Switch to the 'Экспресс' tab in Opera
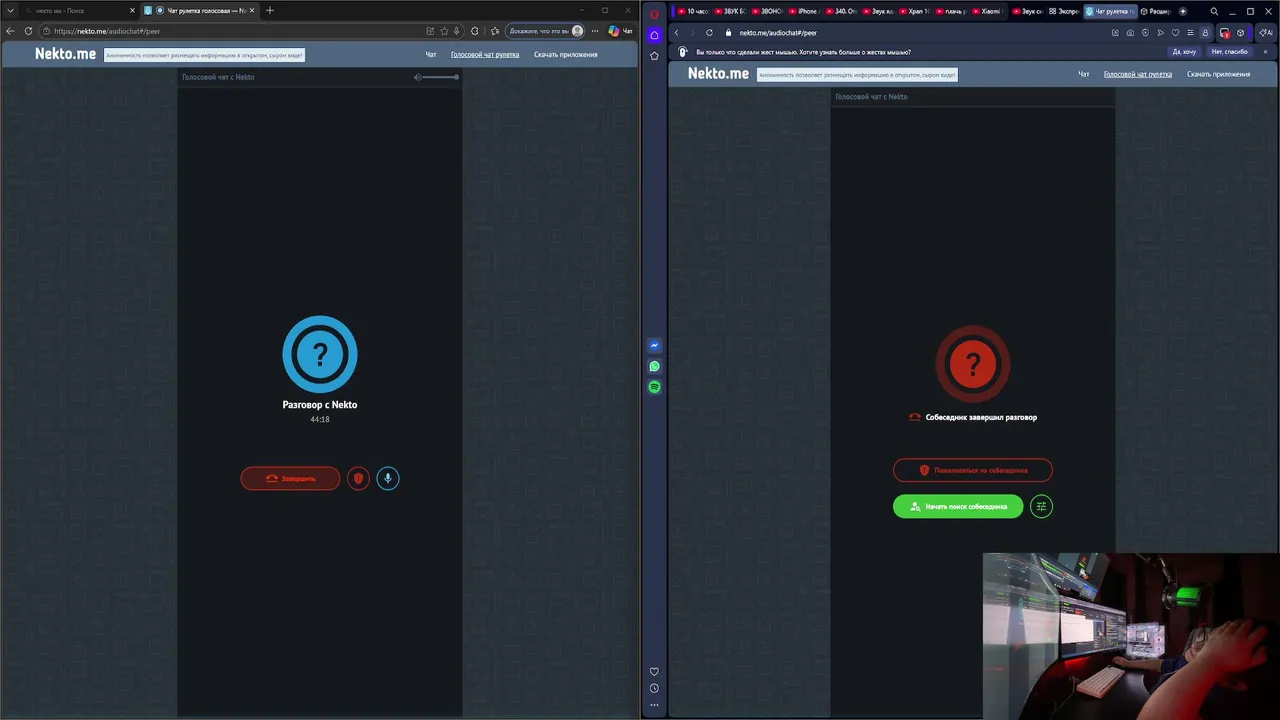 [x=1064, y=11]
